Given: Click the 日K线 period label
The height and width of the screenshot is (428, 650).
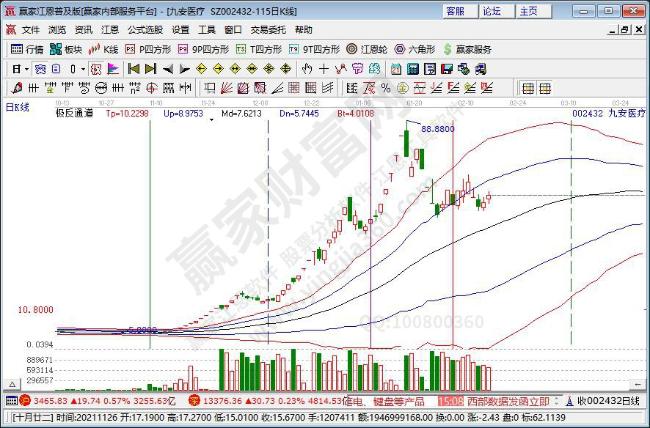Looking at the screenshot, I should point(17,107).
